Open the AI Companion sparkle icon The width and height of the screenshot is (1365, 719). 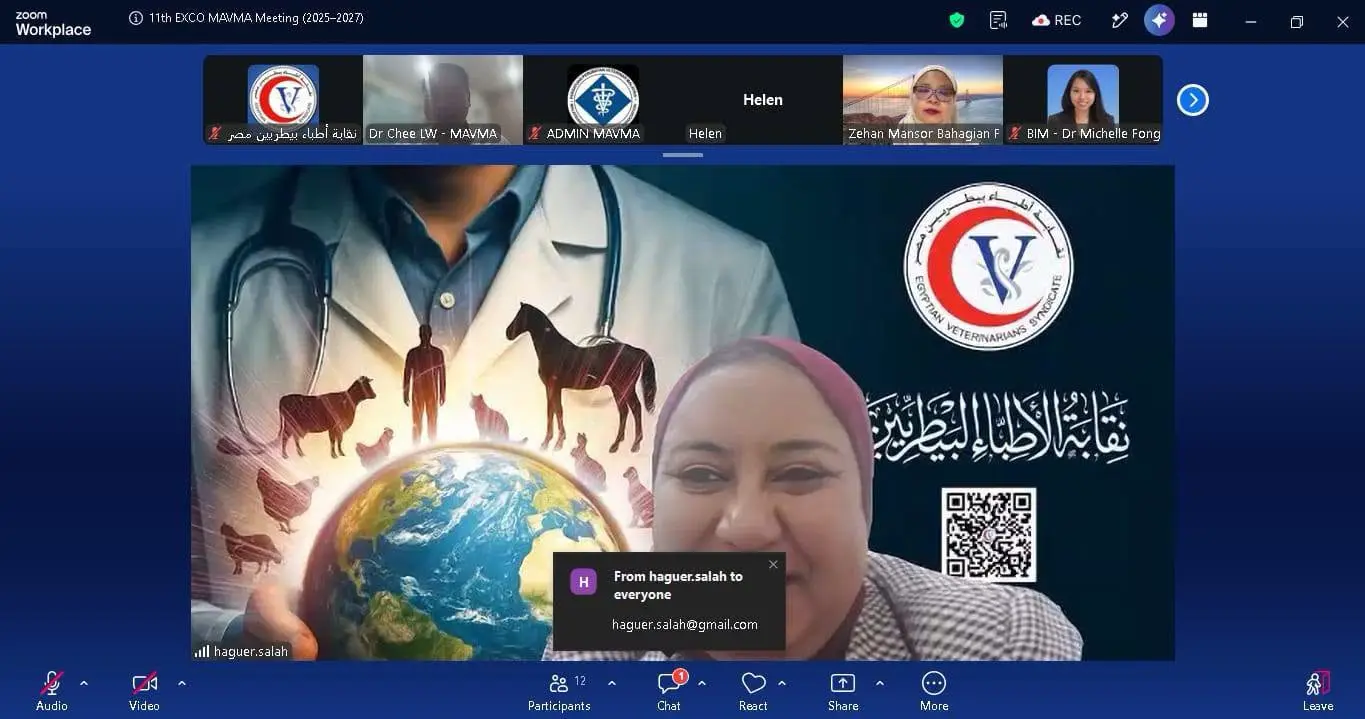coord(1159,20)
